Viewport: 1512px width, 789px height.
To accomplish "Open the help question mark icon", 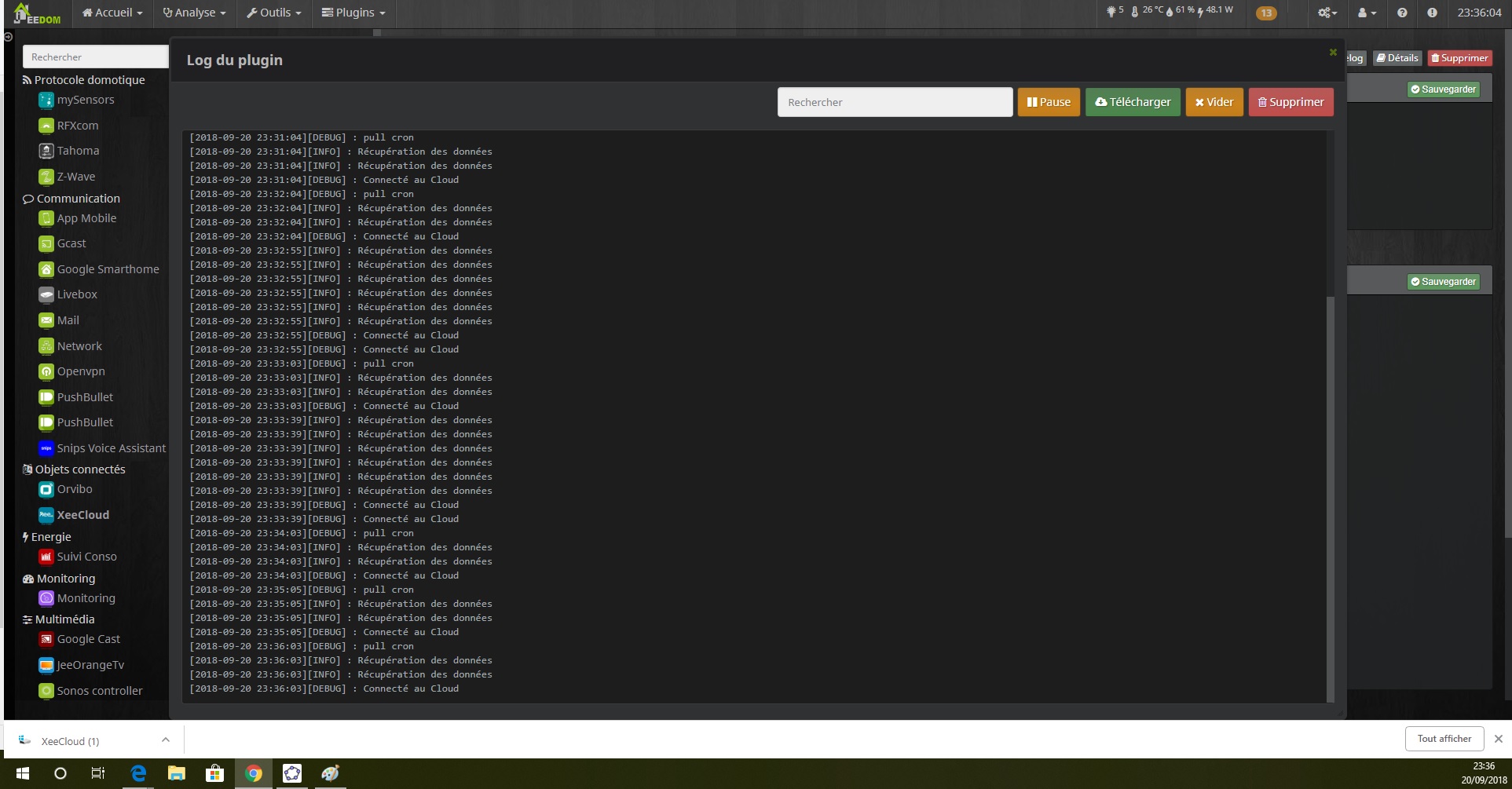I will pos(1402,13).
